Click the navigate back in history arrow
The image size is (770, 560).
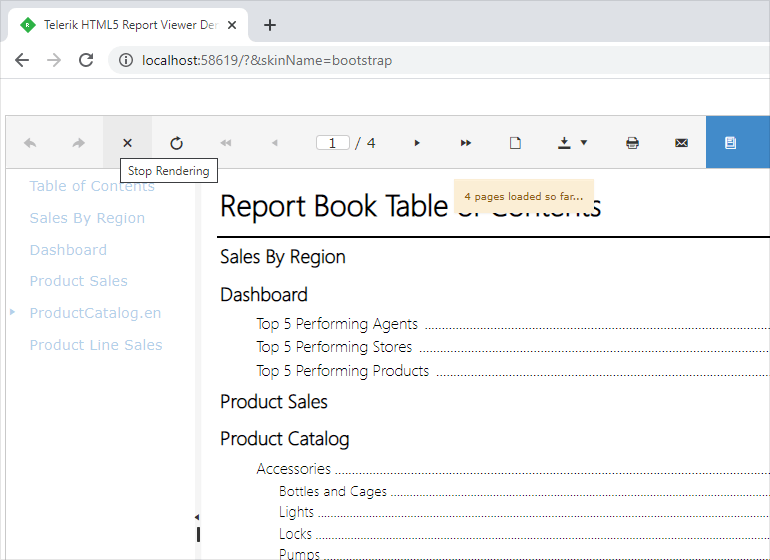pos(30,143)
